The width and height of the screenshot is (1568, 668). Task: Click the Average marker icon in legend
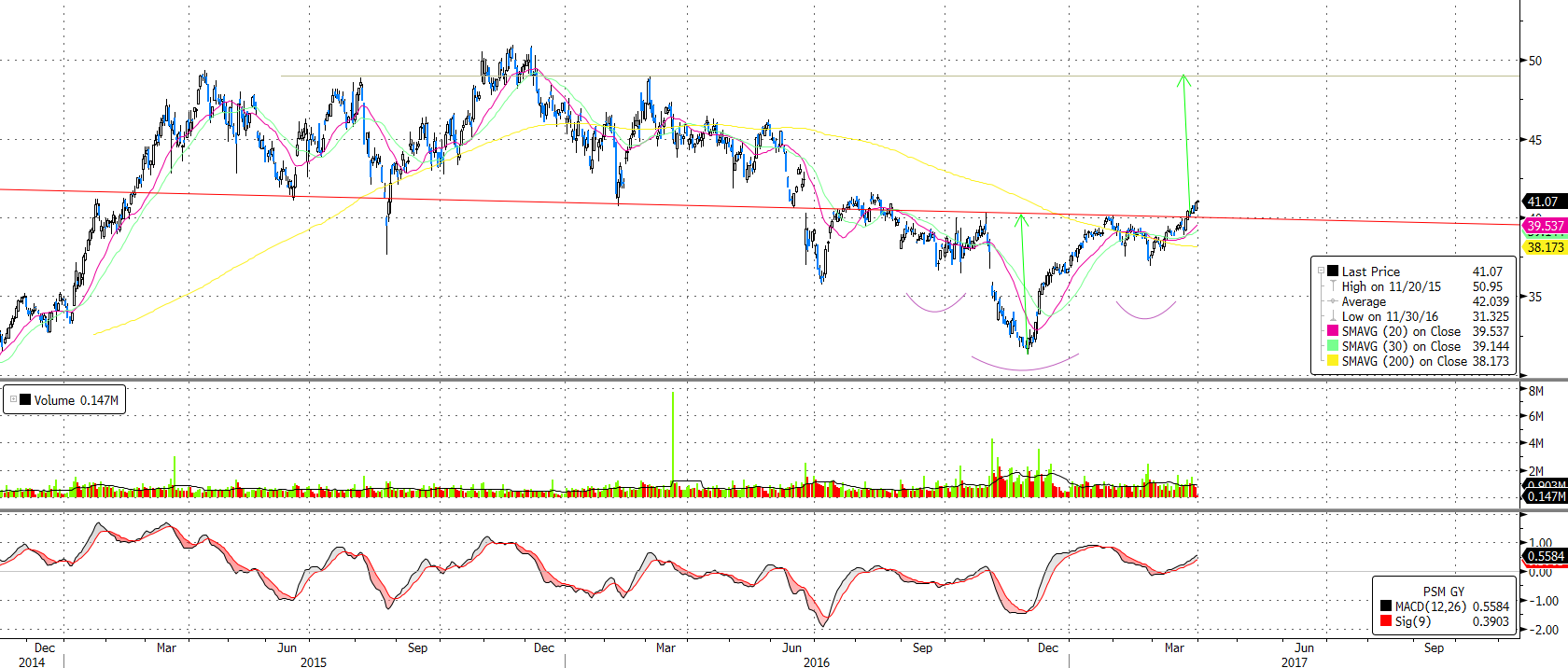[1333, 301]
